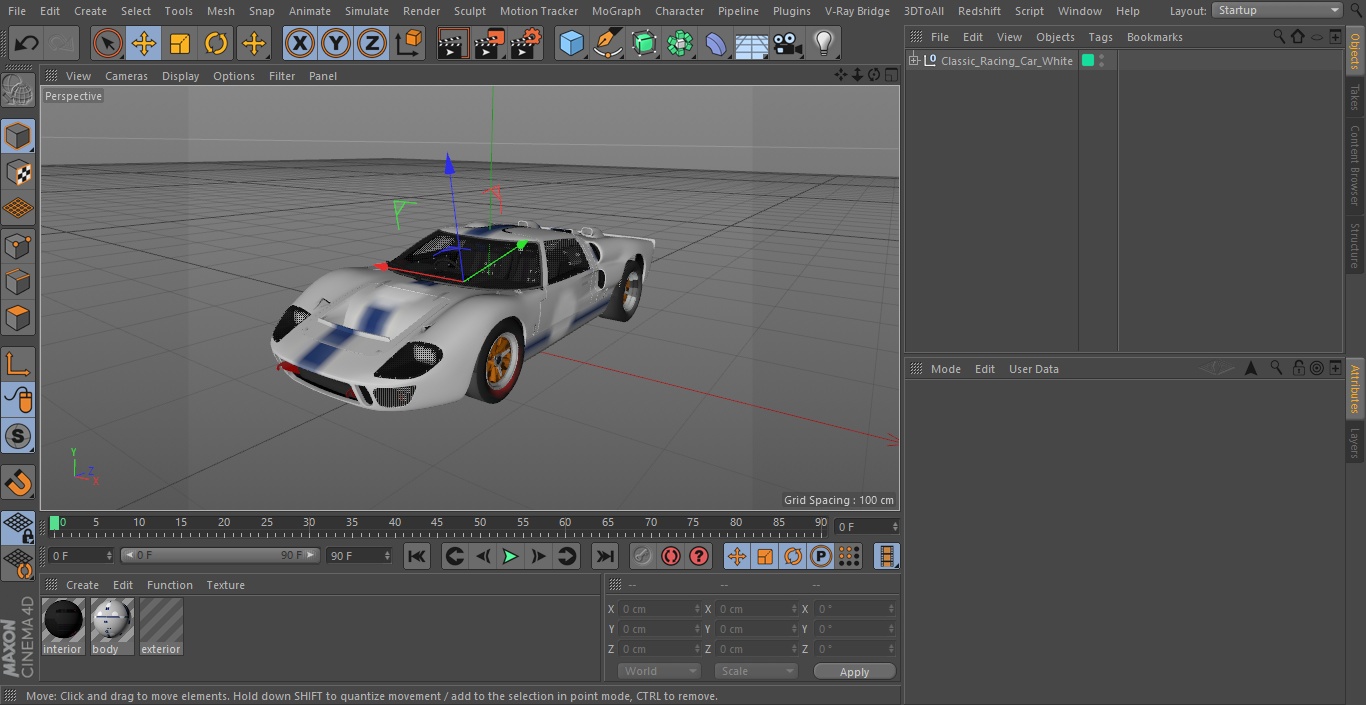
Task: Render the active view
Action: tap(453, 43)
